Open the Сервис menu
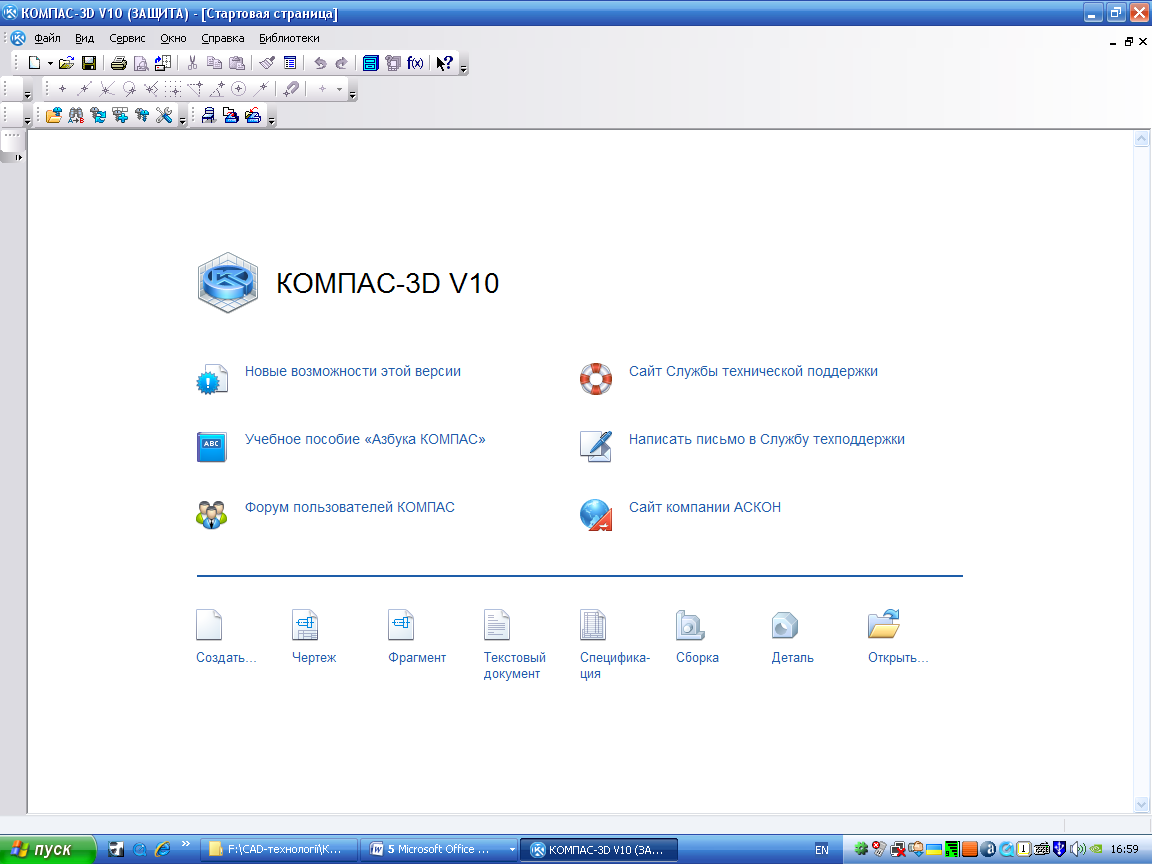Screen dimensions: 1152x864 pos(127,38)
